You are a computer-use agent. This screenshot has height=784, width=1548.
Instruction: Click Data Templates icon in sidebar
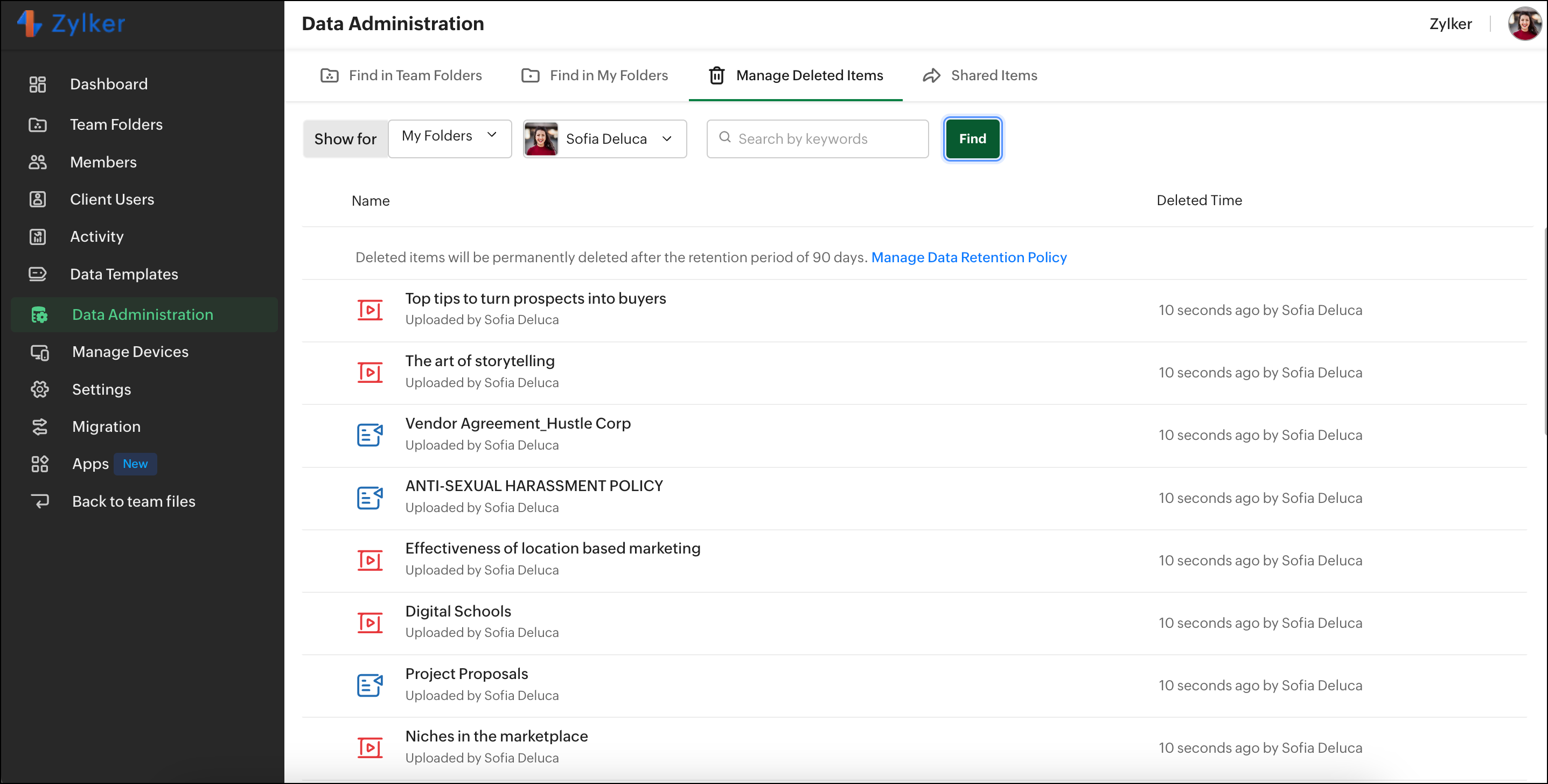click(37, 274)
